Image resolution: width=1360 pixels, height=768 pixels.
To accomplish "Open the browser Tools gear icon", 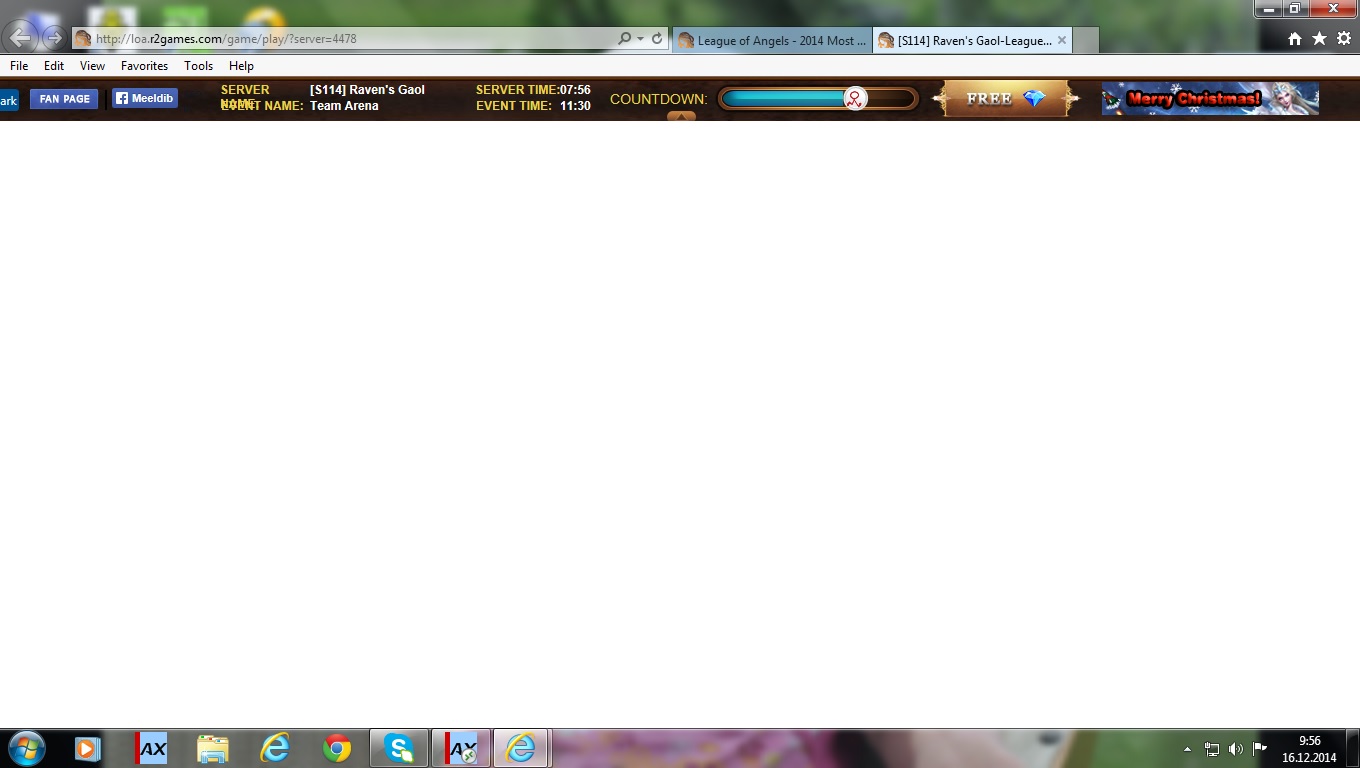I will 1343,39.
